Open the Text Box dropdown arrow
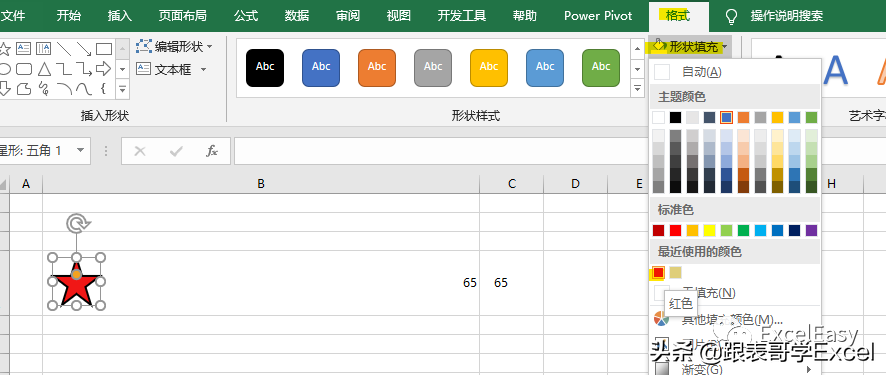 point(203,69)
